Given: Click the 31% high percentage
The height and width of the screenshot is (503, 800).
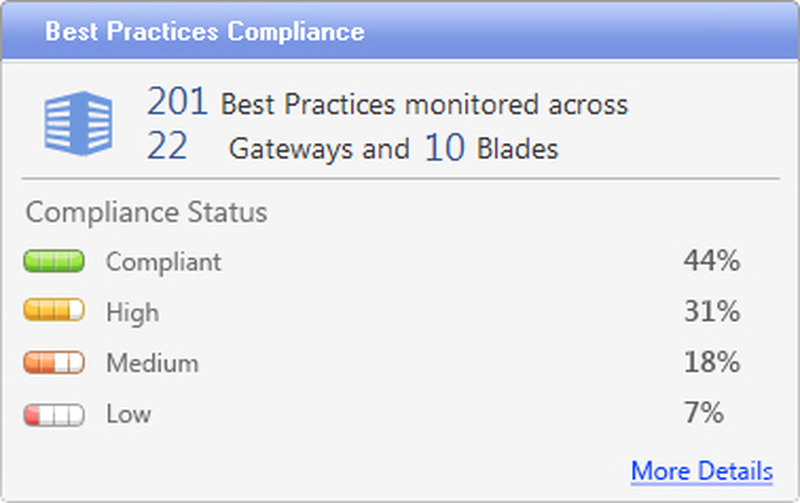Looking at the screenshot, I should click(x=711, y=312).
